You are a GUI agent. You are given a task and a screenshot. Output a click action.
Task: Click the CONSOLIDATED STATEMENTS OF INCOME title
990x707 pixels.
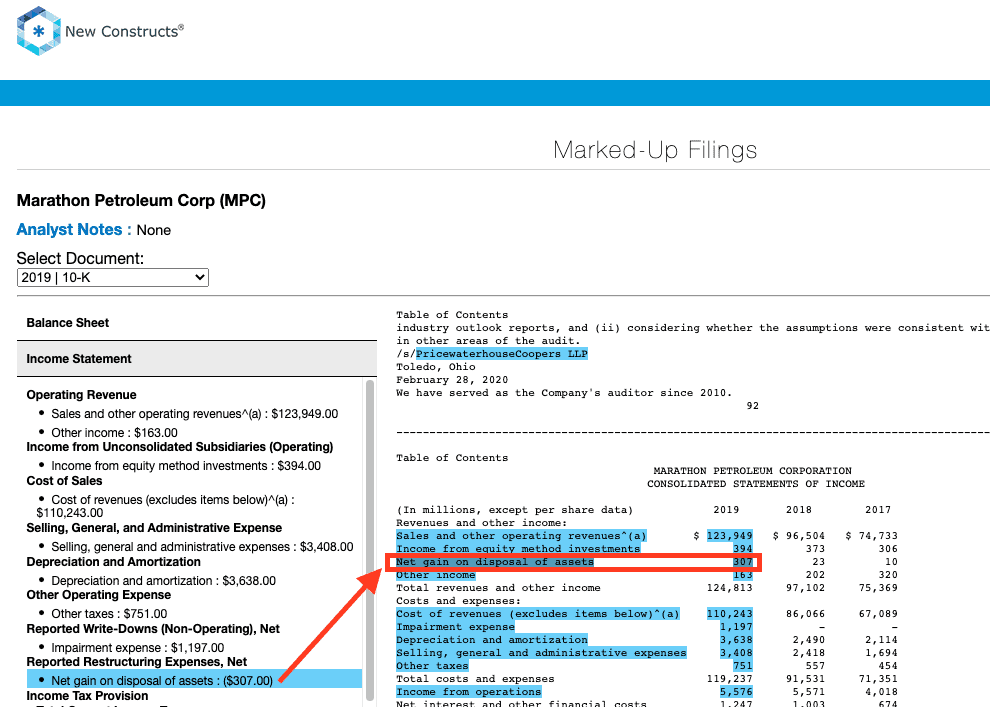(756, 484)
